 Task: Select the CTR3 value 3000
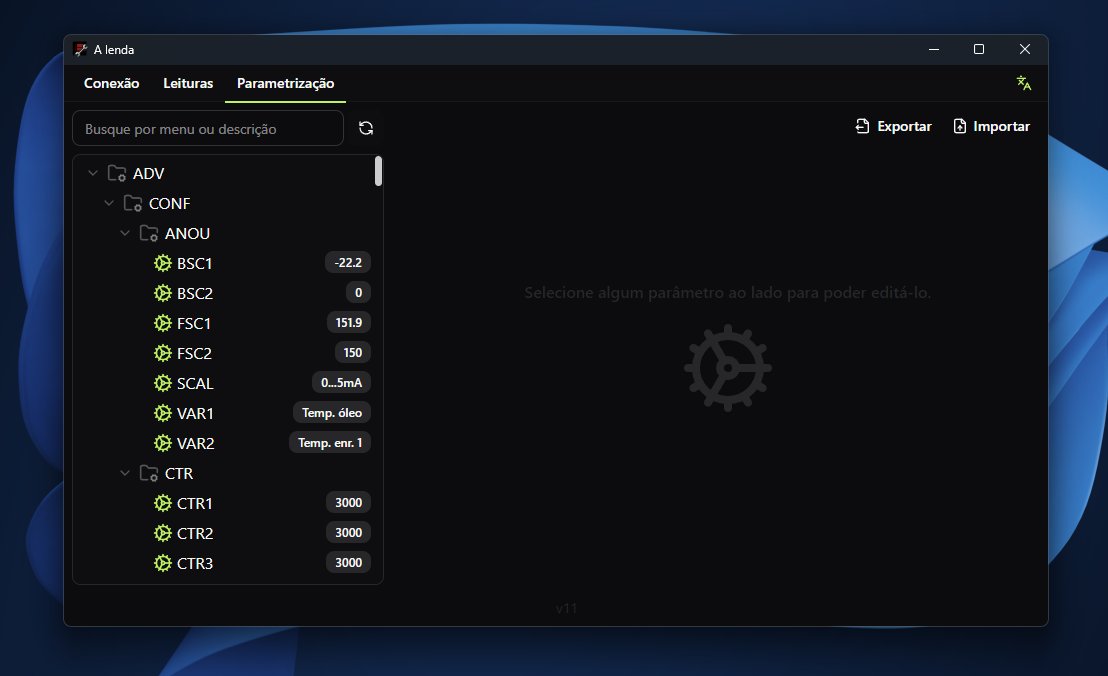click(x=348, y=563)
